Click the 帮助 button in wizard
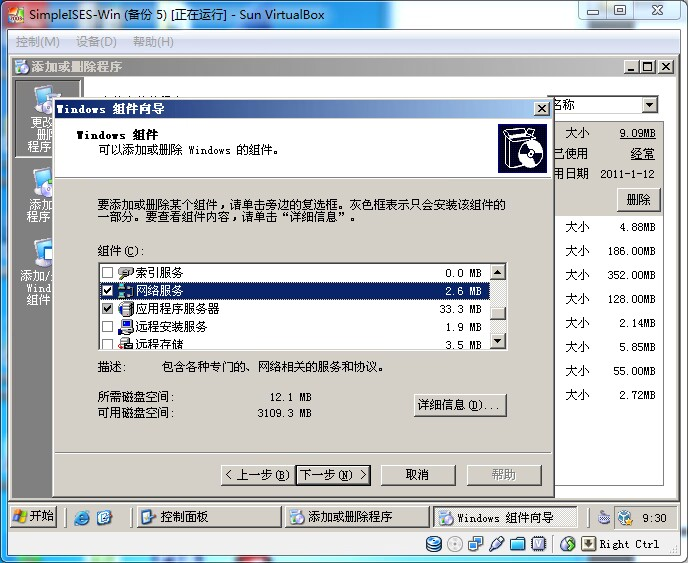Viewport: 688px width, 563px height. 504,475
